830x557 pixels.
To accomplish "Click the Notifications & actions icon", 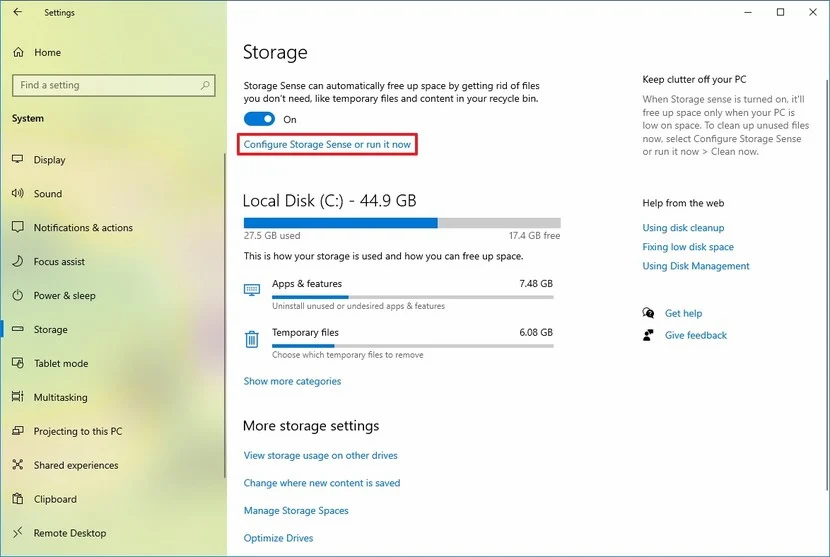I will pos(18,227).
